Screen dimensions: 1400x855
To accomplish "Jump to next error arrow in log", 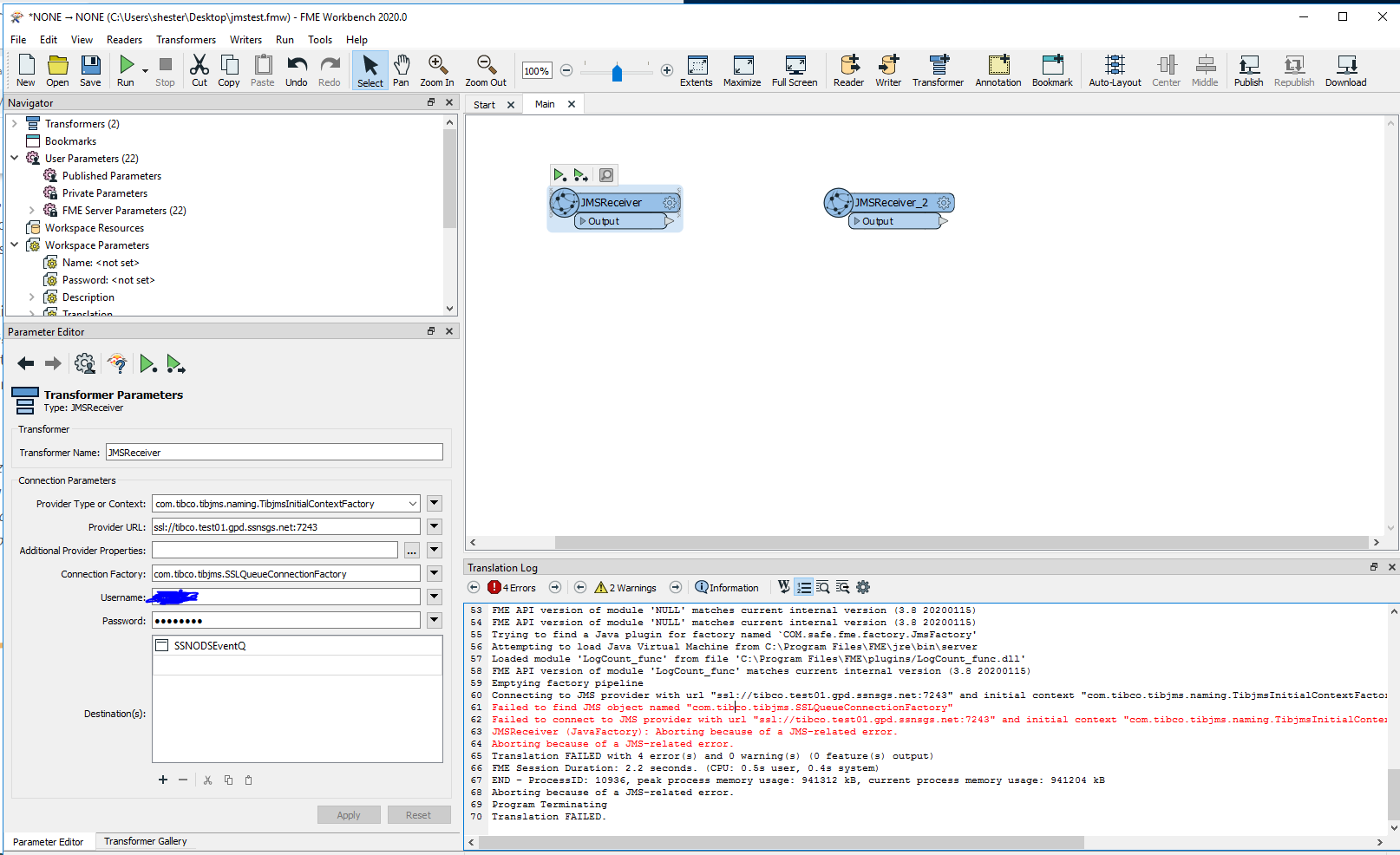I will point(555,587).
